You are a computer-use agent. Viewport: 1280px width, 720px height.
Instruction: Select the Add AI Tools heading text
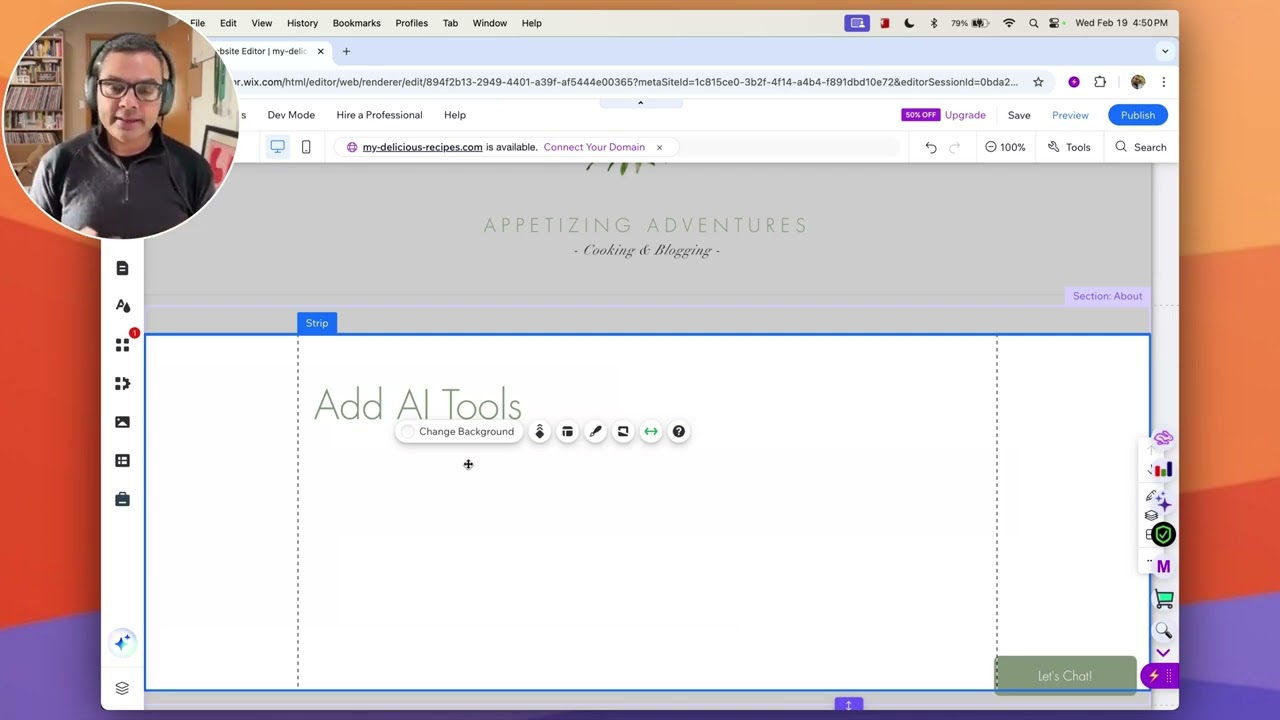(417, 405)
